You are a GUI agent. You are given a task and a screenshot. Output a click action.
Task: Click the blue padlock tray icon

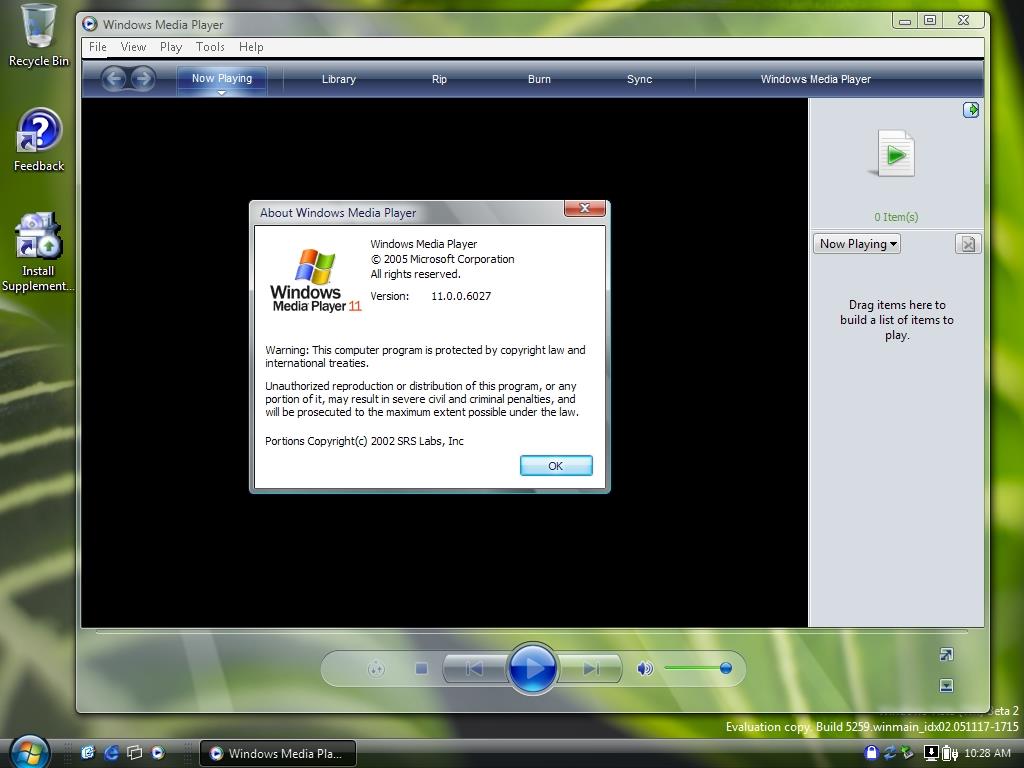pyautogui.click(x=871, y=752)
